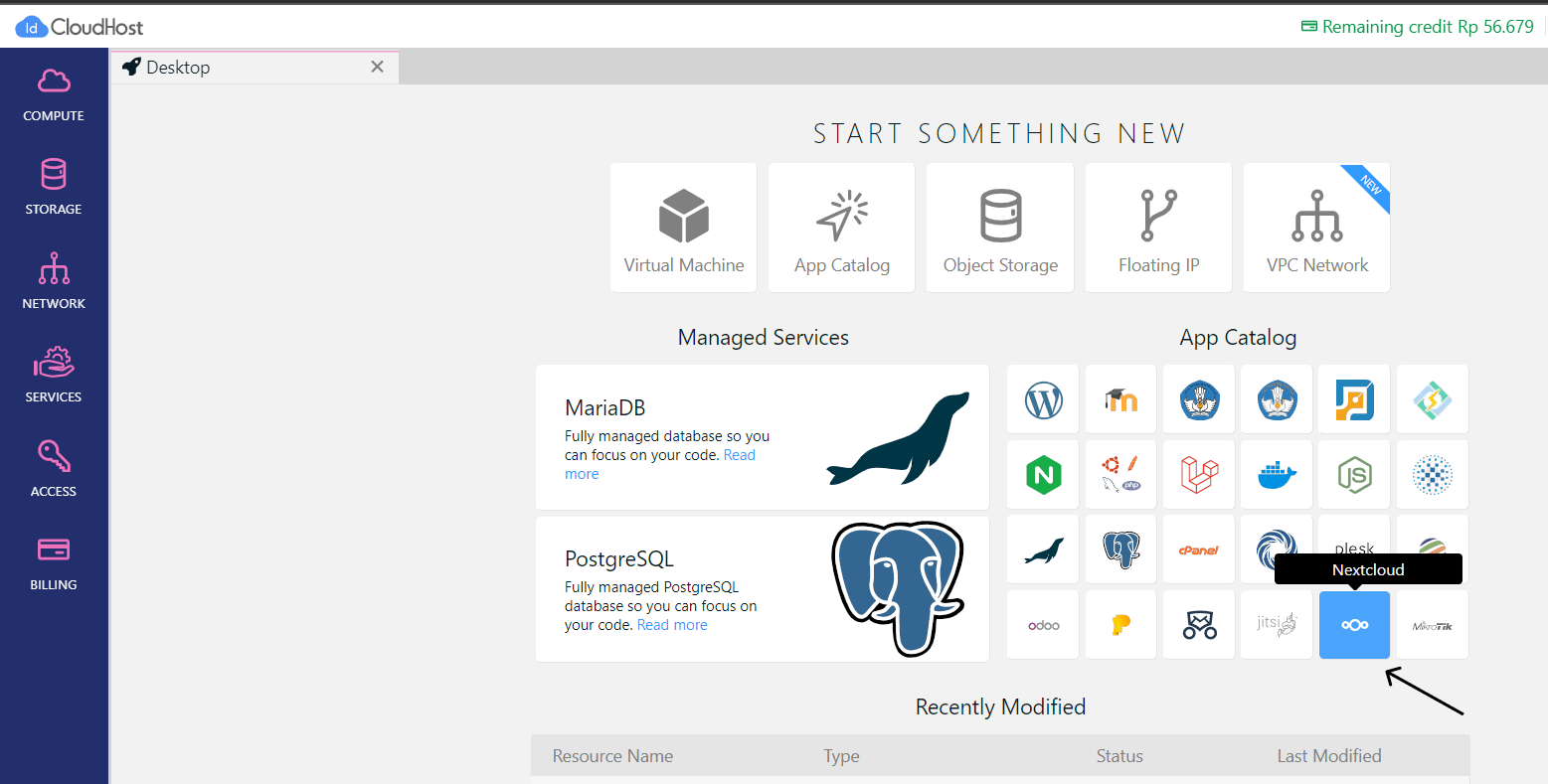This screenshot has height=784, width=1548.
Task: Open the Moodle app icon
Action: pos(1120,399)
